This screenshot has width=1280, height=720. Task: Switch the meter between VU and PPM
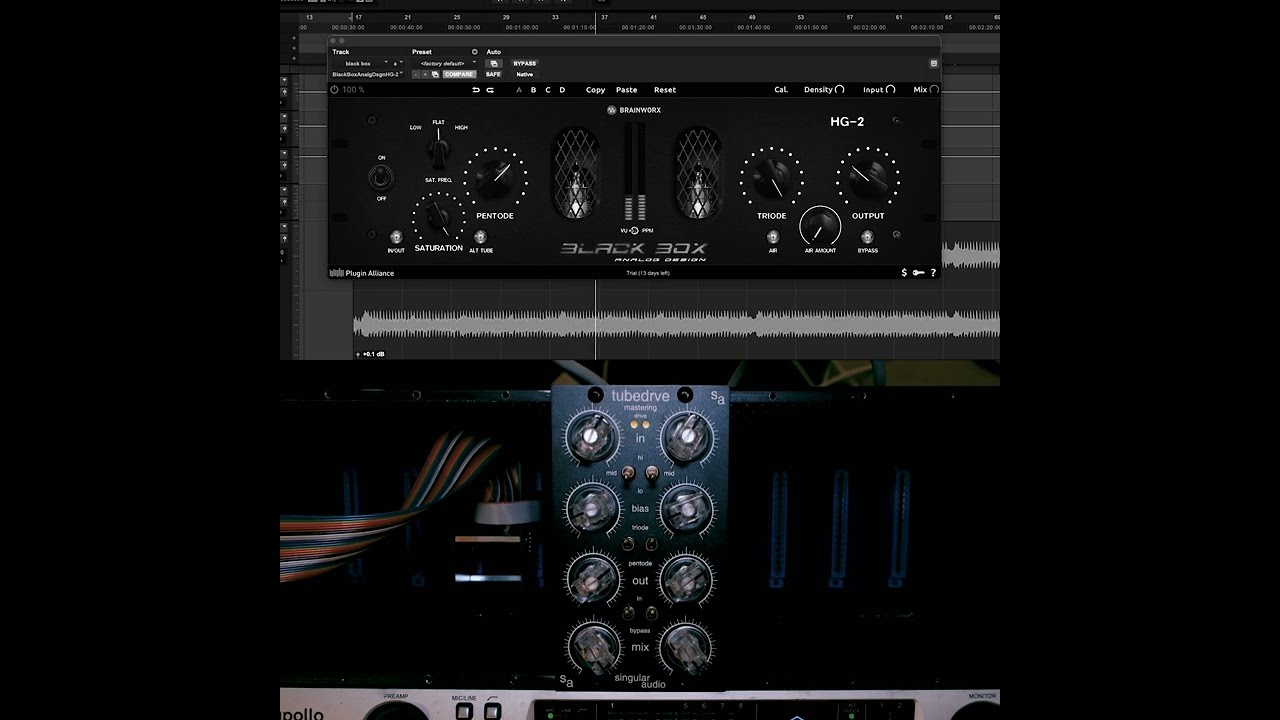[x=634, y=230]
